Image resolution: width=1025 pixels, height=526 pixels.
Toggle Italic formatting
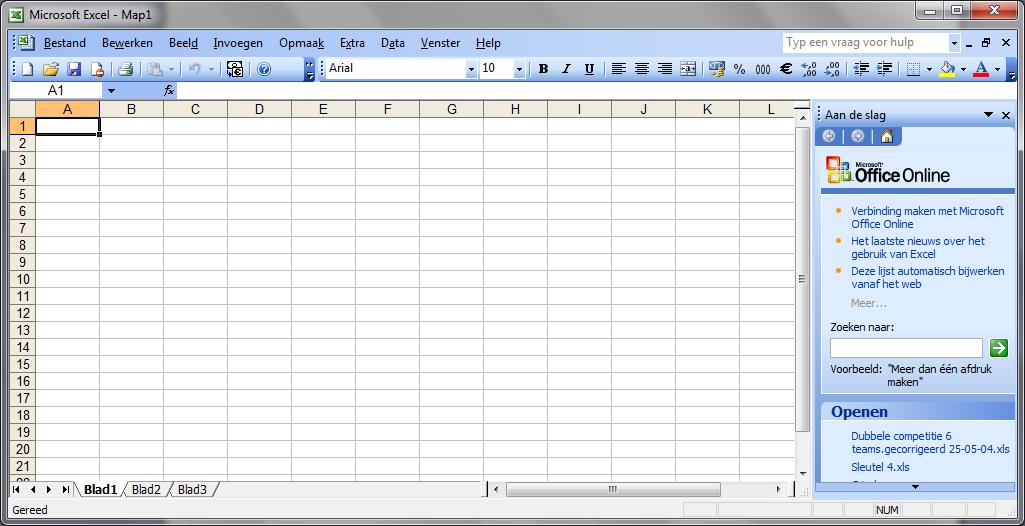pyautogui.click(x=566, y=69)
